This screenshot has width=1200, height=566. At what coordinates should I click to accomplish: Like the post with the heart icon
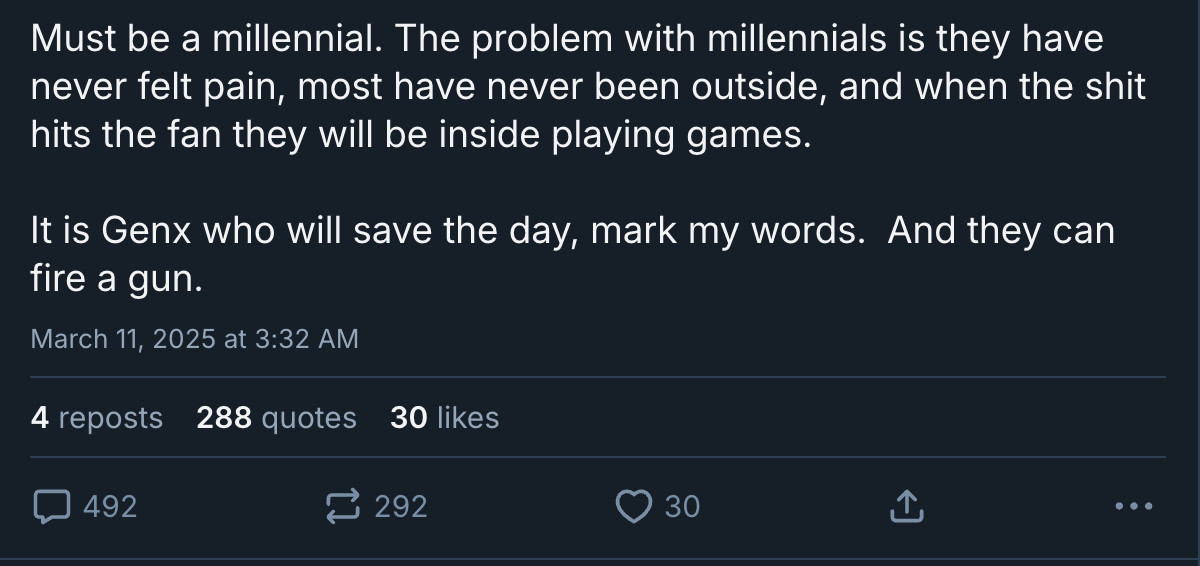[x=634, y=507]
